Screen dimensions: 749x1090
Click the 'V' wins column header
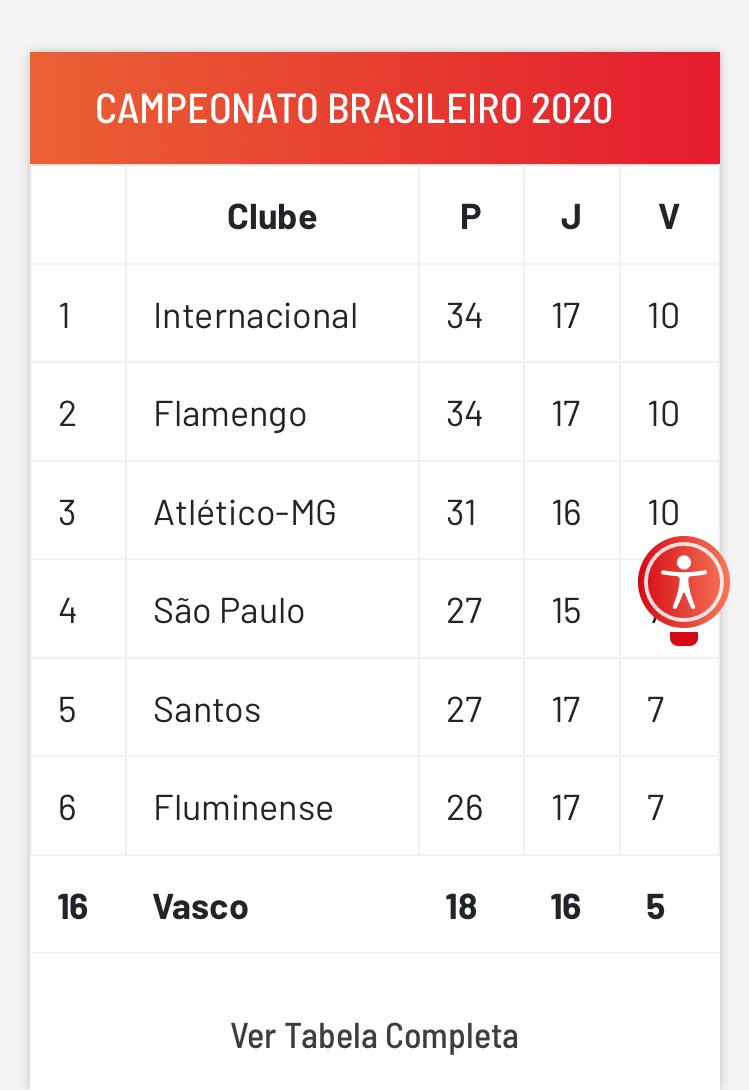coord(668,217)
